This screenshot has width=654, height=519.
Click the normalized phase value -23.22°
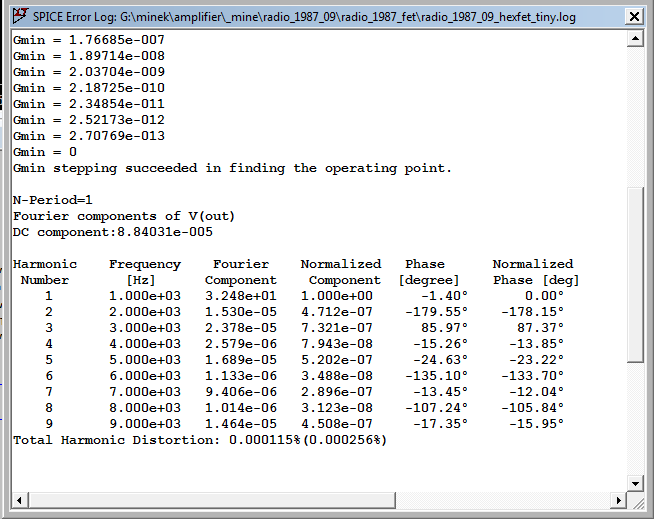click(x=537, y=360)
